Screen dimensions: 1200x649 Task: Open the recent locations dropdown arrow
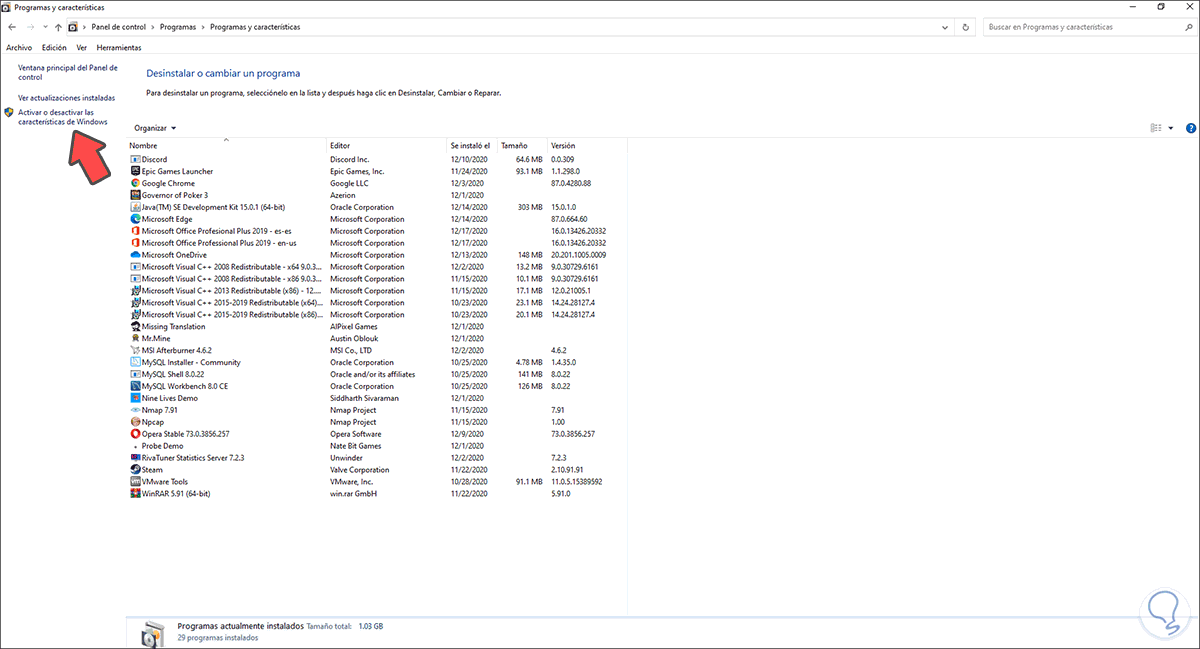[45, 27]
